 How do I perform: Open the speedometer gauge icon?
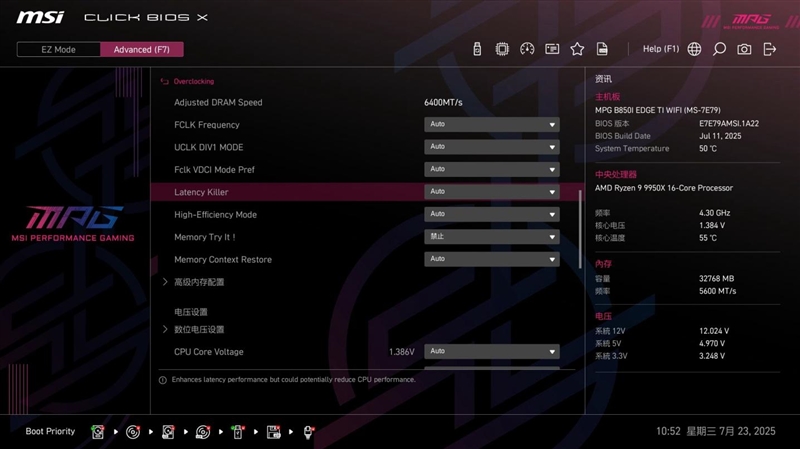(x=527, y=49)
